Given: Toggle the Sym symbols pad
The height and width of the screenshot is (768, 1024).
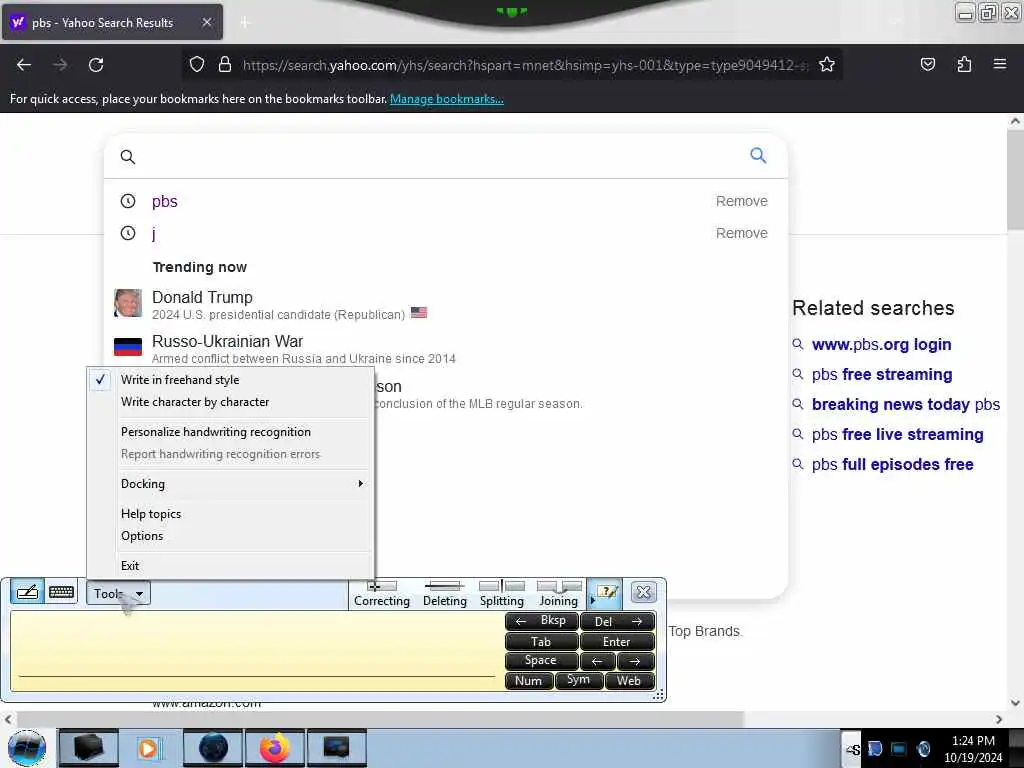Looking at the screenshot, I should pyautogui.click(x=578, y=680).
